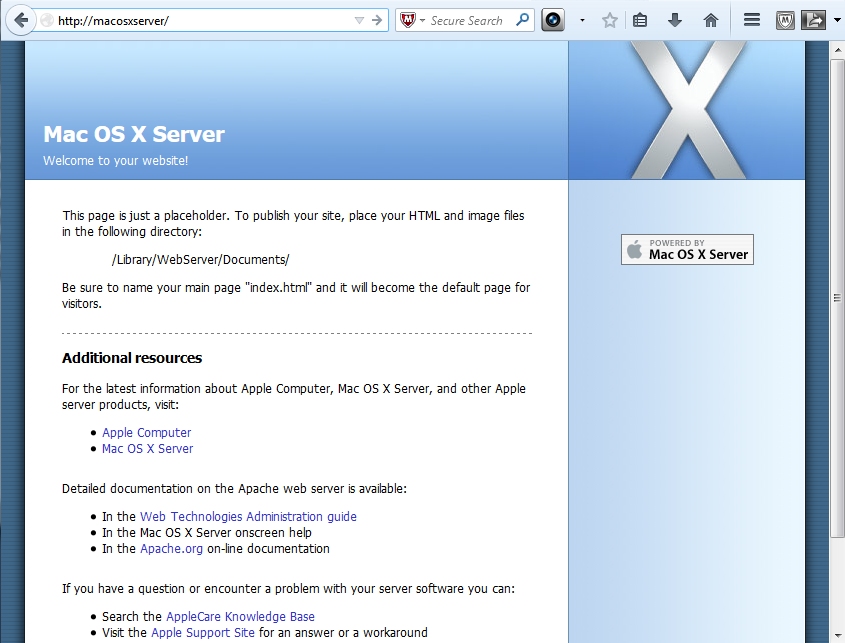Click the magnifier search icon
Viewport: 845px width, 643px height.
tap(523, 20)
